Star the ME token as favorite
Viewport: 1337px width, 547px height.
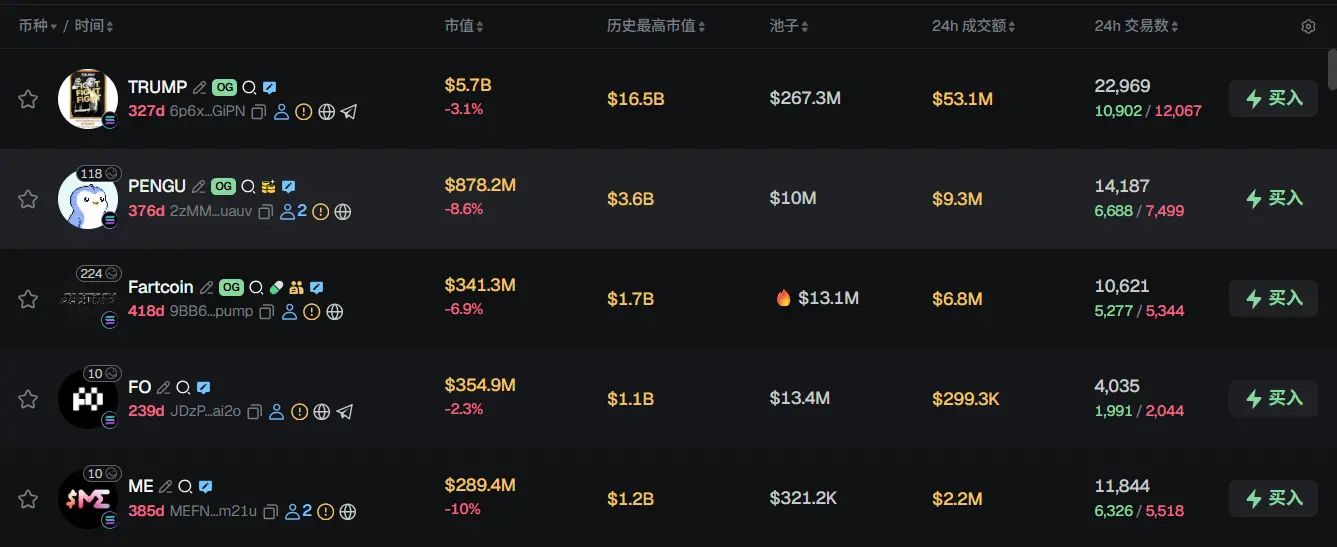click(x=28, y=499)
